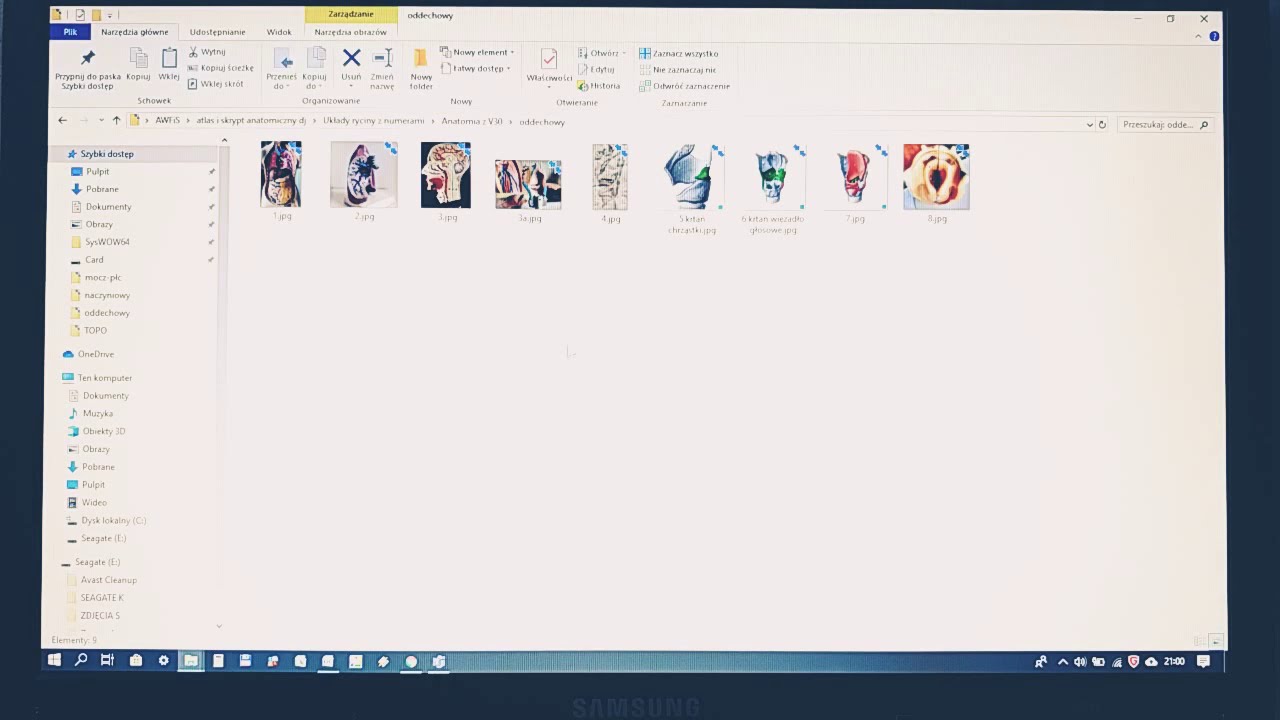This screenshot has height=720, width=1280.
Task: Open Kopiuj do dropdown
Action: coord(315,68)
